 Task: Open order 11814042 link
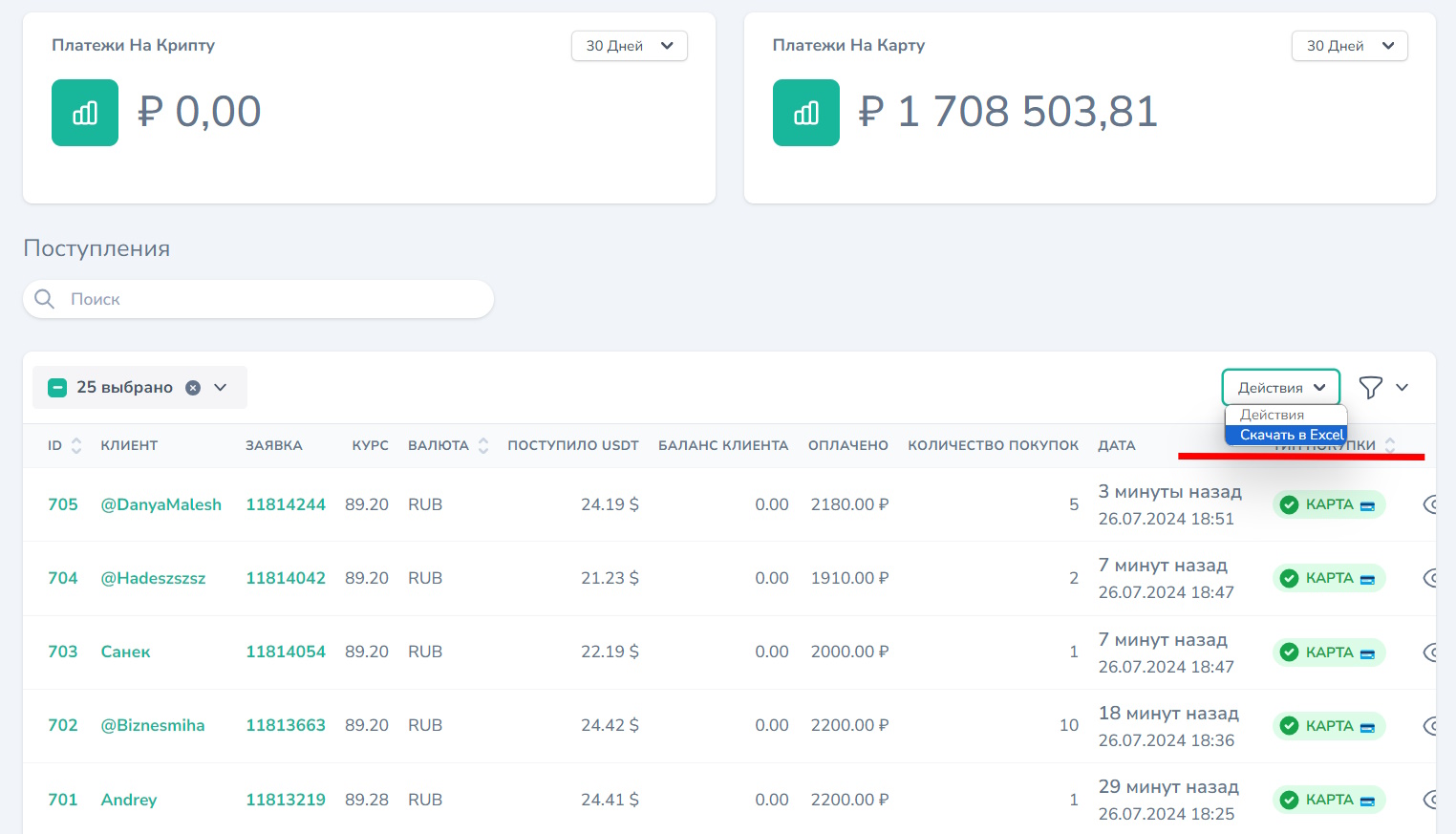(x=286, y=578)
